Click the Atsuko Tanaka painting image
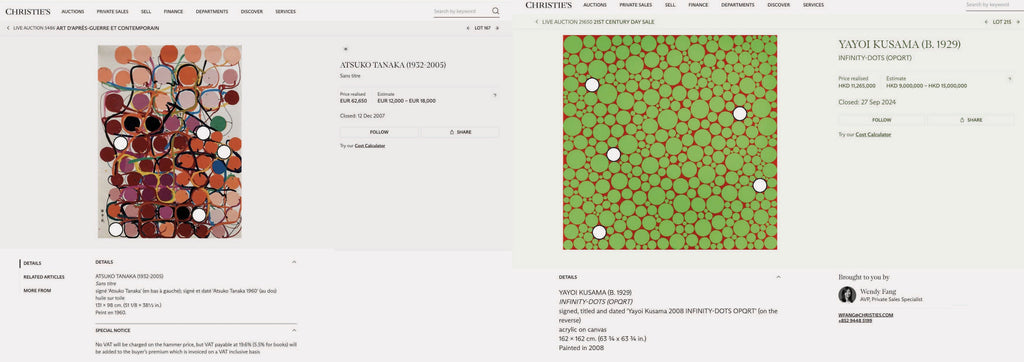 pyautogui.click(x=170, y=141)
